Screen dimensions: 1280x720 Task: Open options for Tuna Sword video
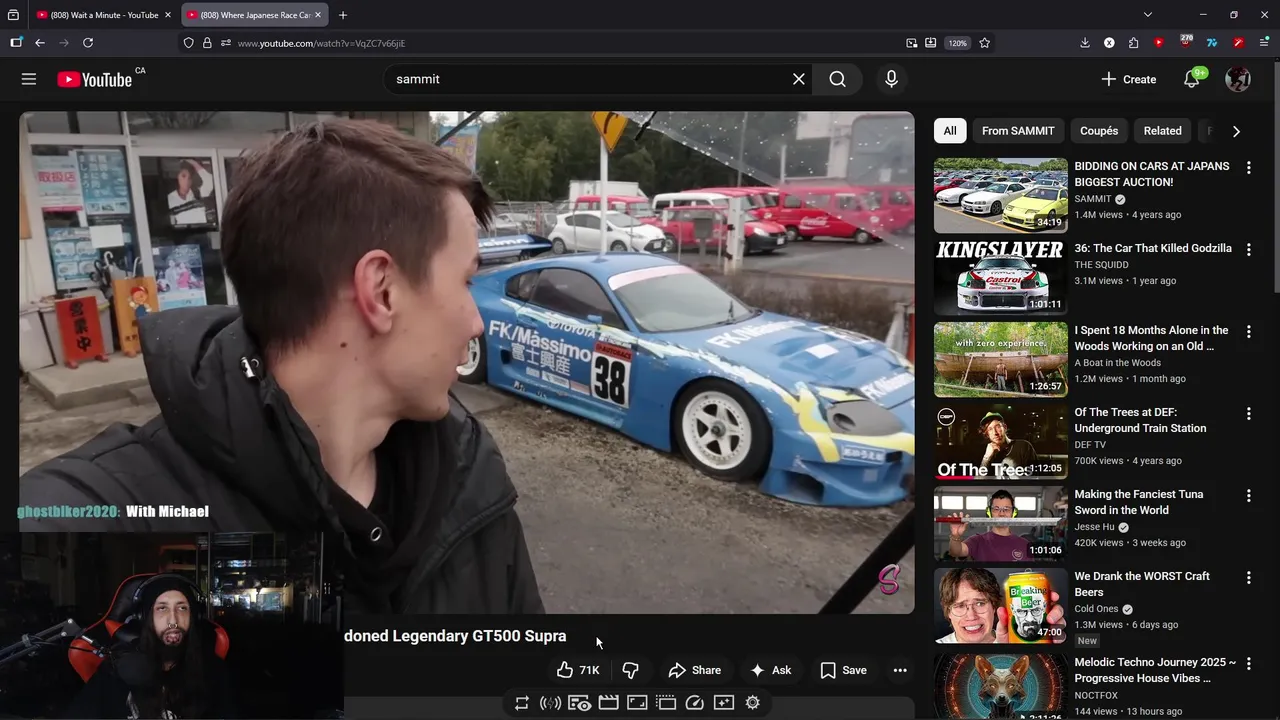click(1248, 496)
